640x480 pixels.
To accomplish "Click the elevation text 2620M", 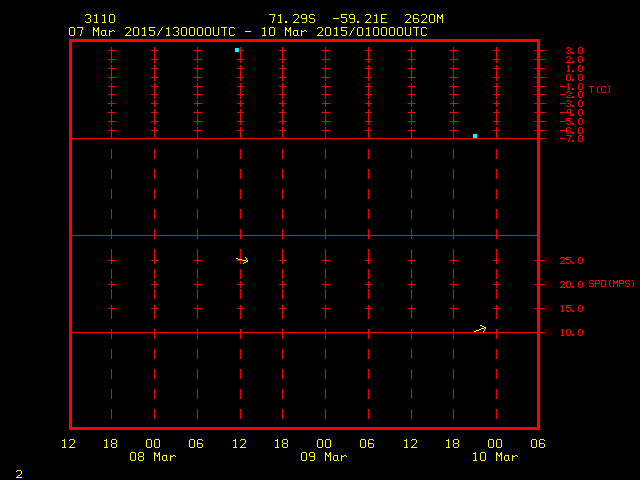I will point(424,19).
